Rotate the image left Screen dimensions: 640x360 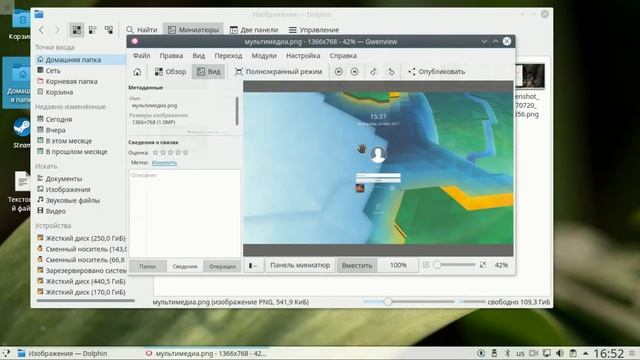373,72
